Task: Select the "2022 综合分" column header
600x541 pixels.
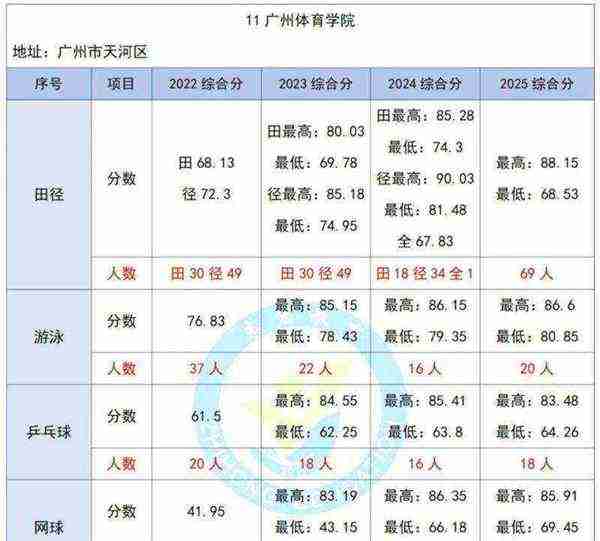Action: click(206, 83)
